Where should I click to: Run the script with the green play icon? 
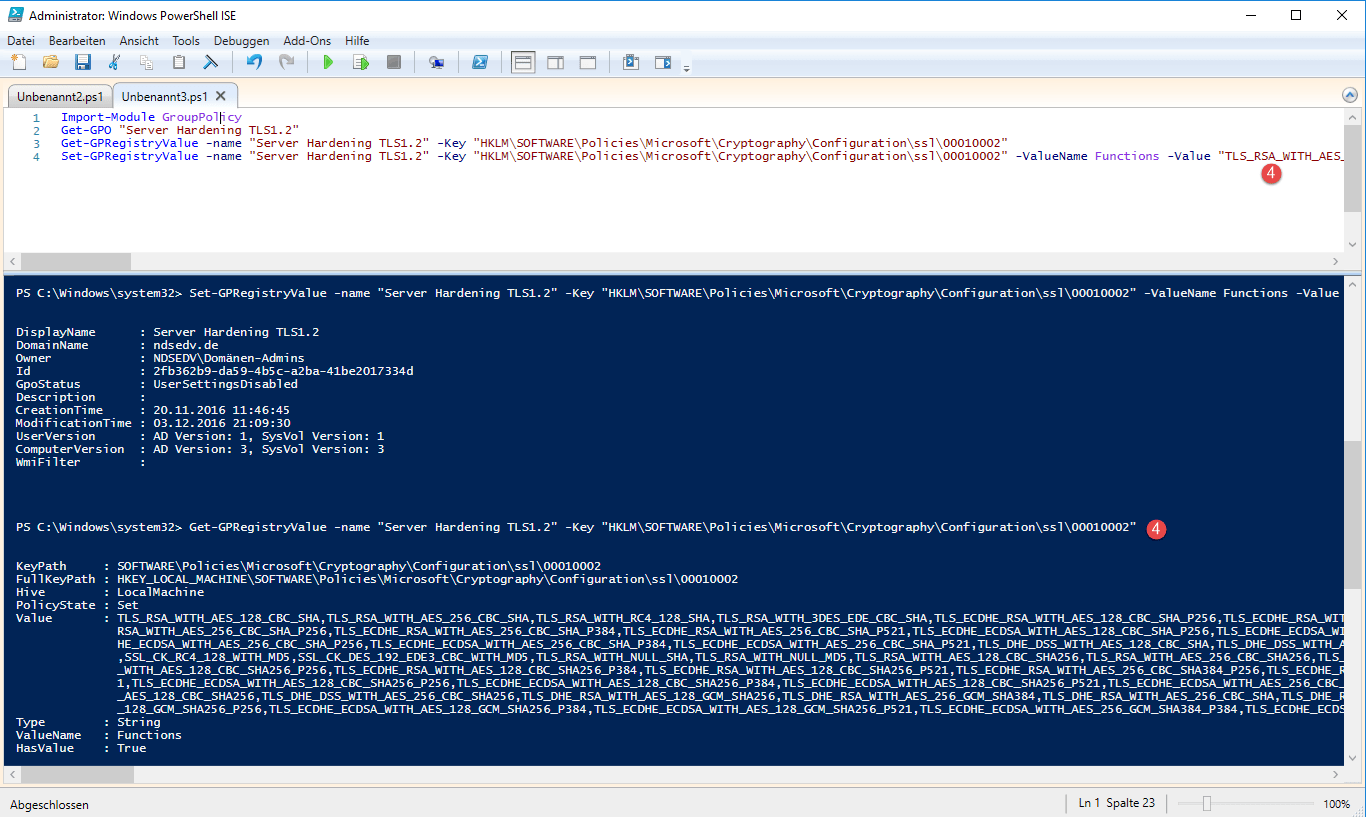coord(327,63)
